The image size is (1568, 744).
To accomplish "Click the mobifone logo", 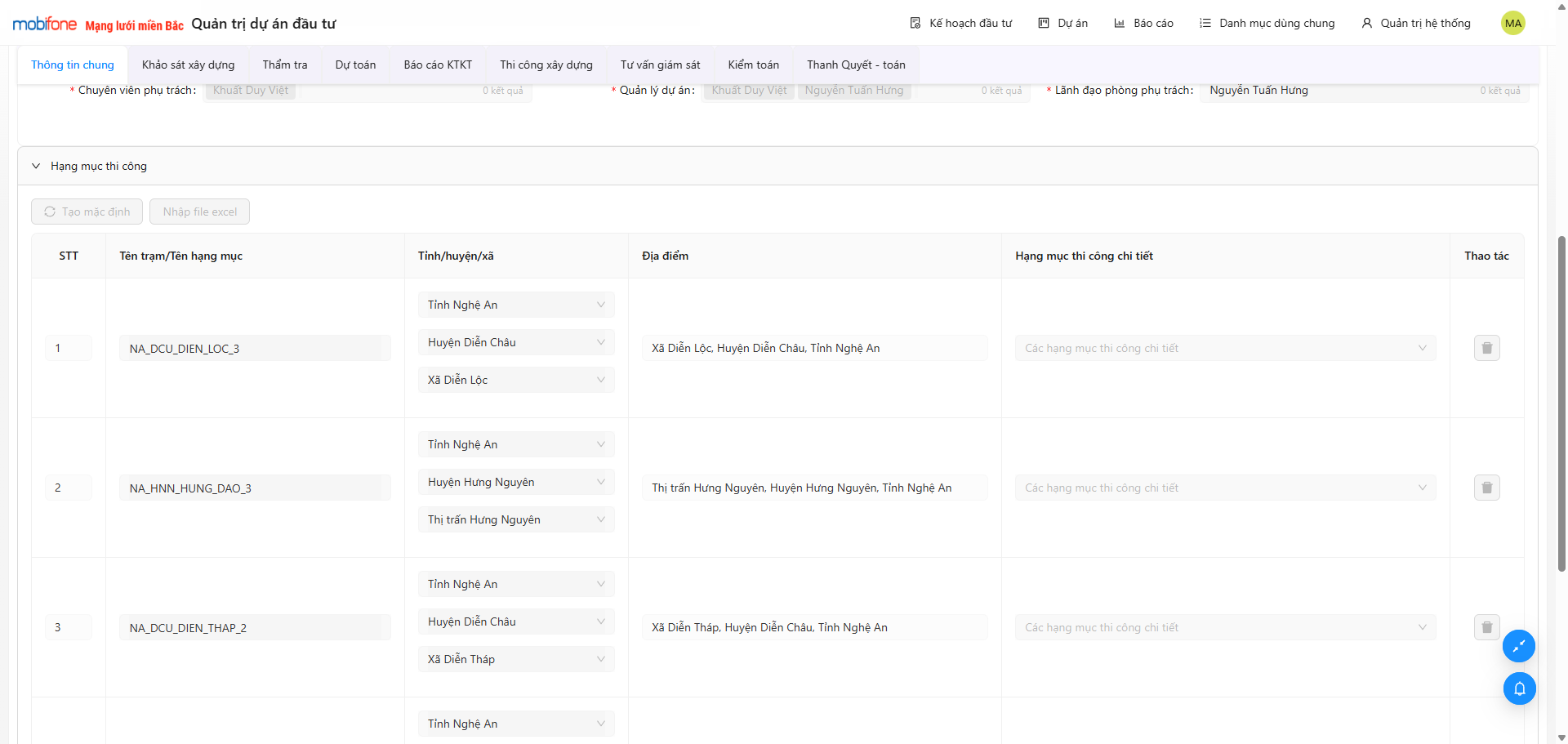I will pyautogui.click(x=45, y=24).
